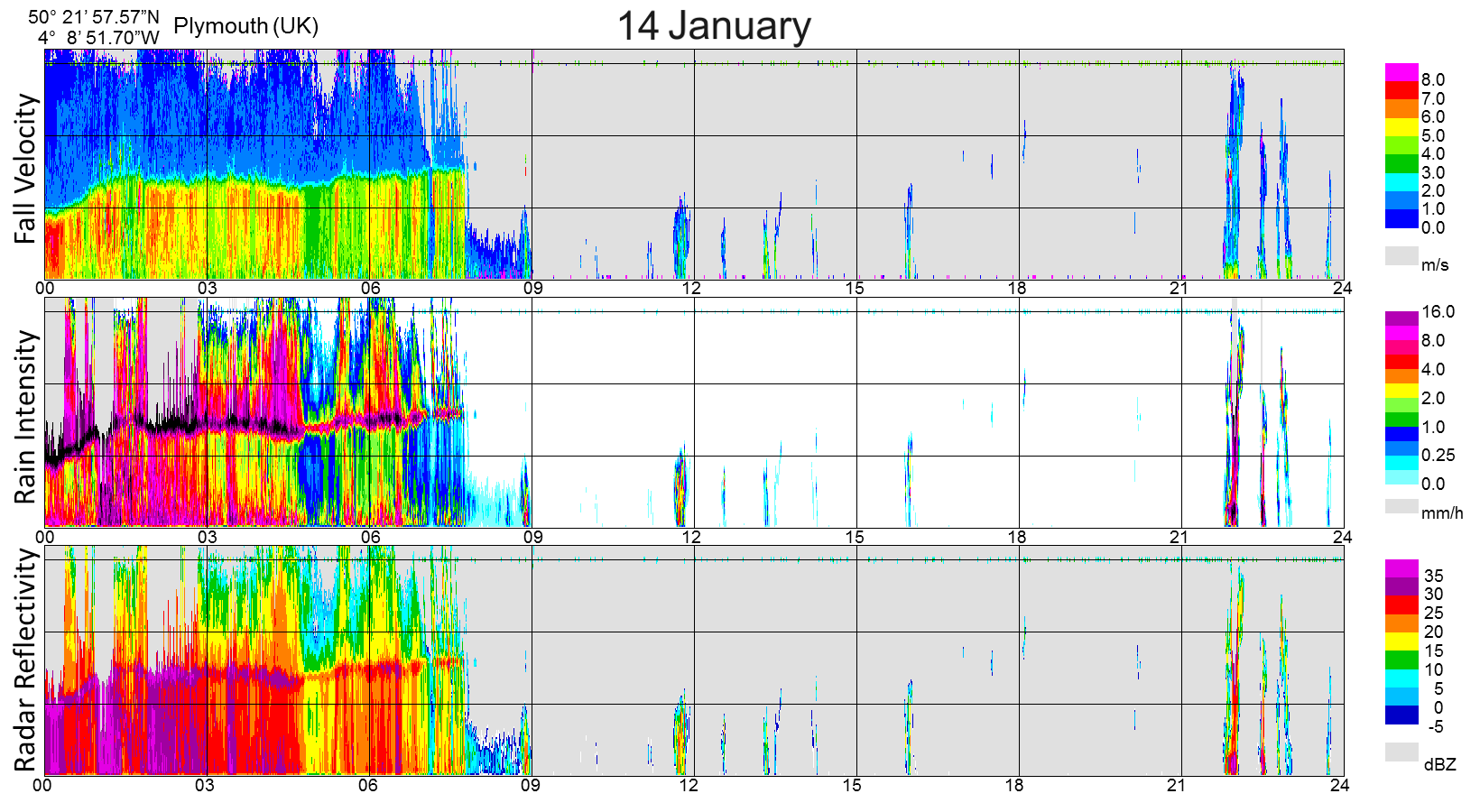
Task: Click the 'dBZ' unit label
Action: [x=1440, y=764]
